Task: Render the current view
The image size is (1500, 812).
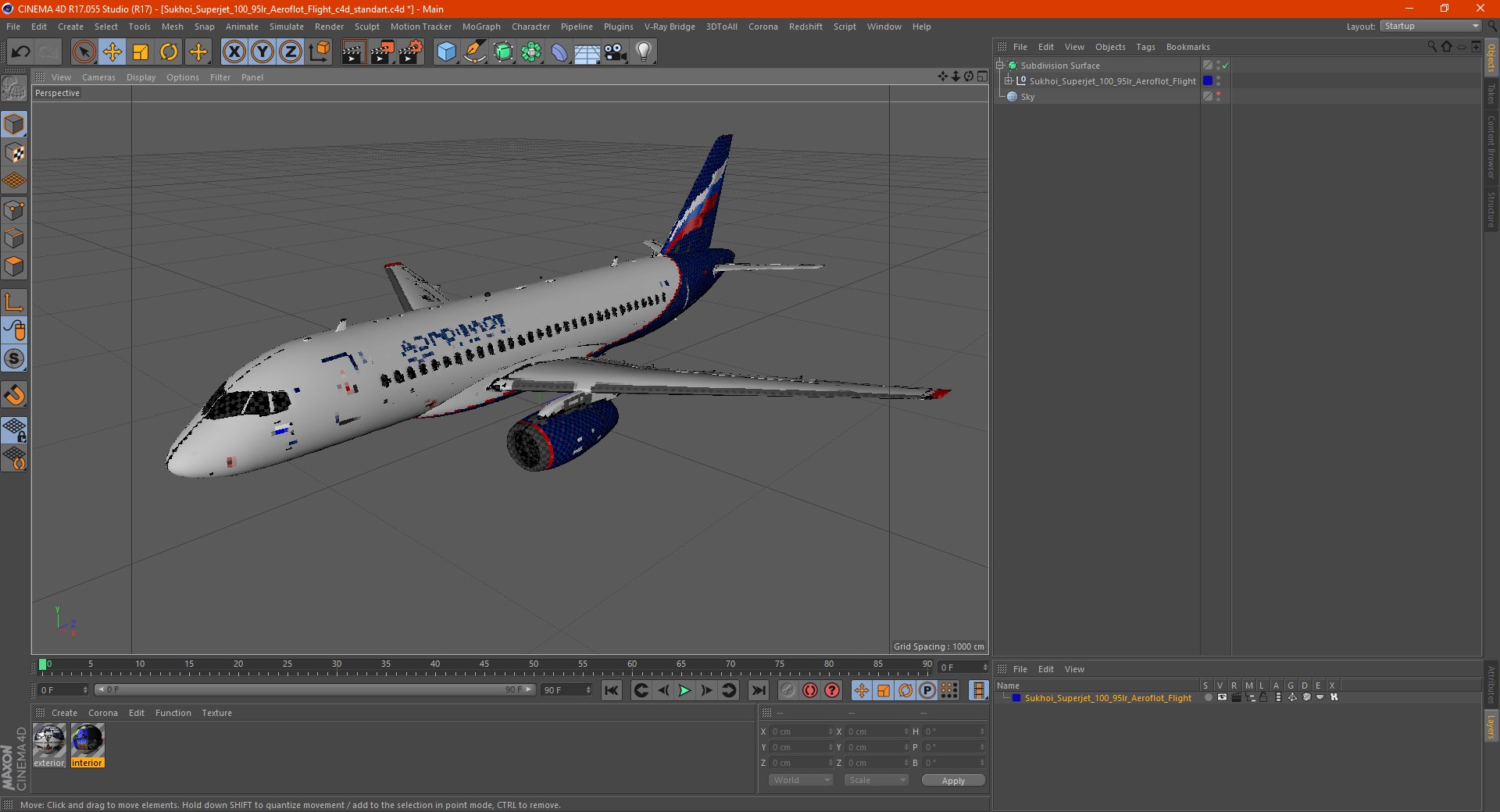Action: pyautogui.click(x=353, y=52)
